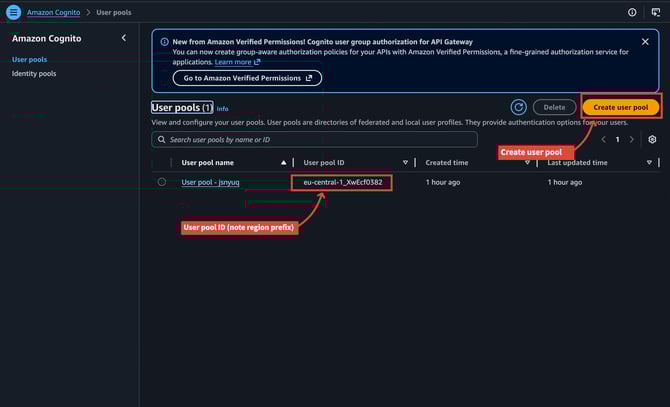The height and width of the screenshot is (407, 670).
Task: Go to next page of user pools
Action: pos(632,140)
